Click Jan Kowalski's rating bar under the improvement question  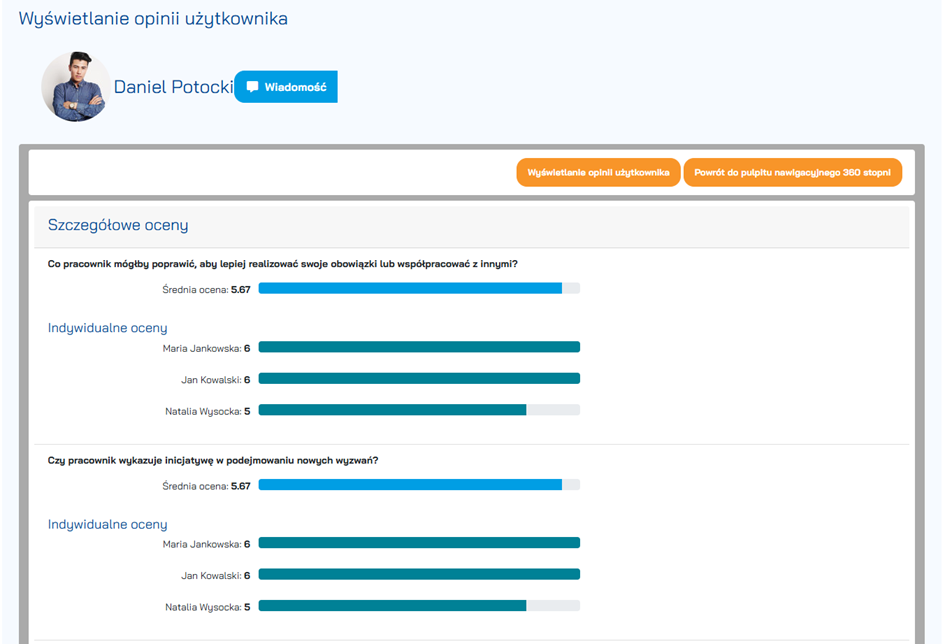tap(418, 379)
